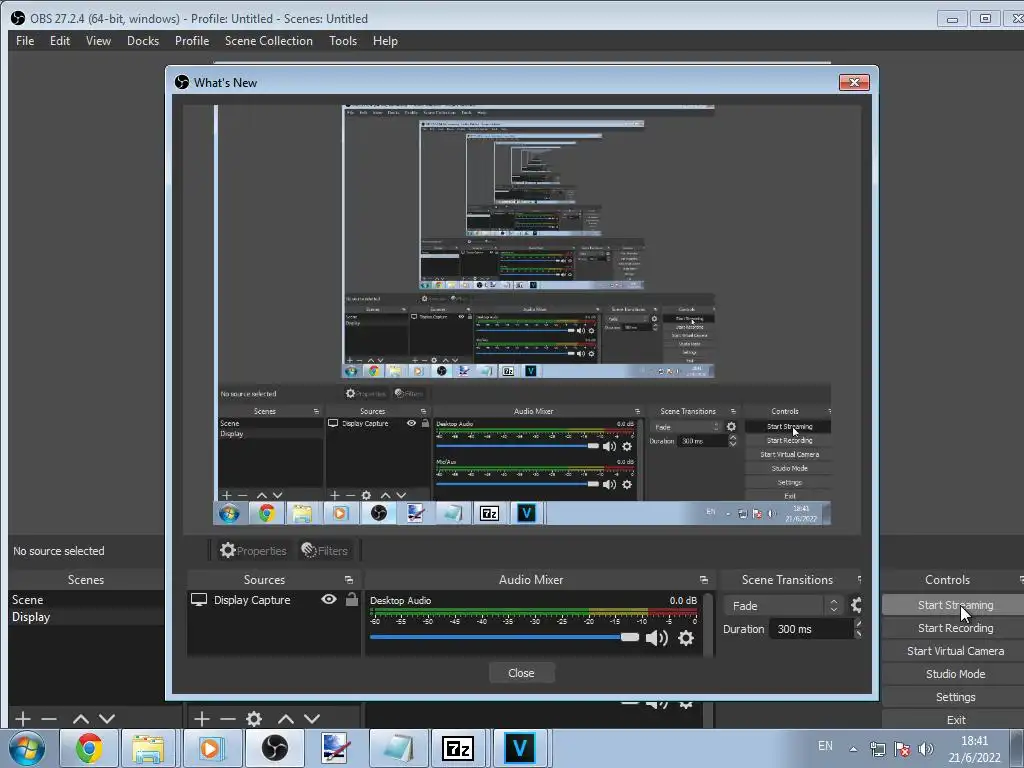Open the Scene Collection menu

[268, 40]
